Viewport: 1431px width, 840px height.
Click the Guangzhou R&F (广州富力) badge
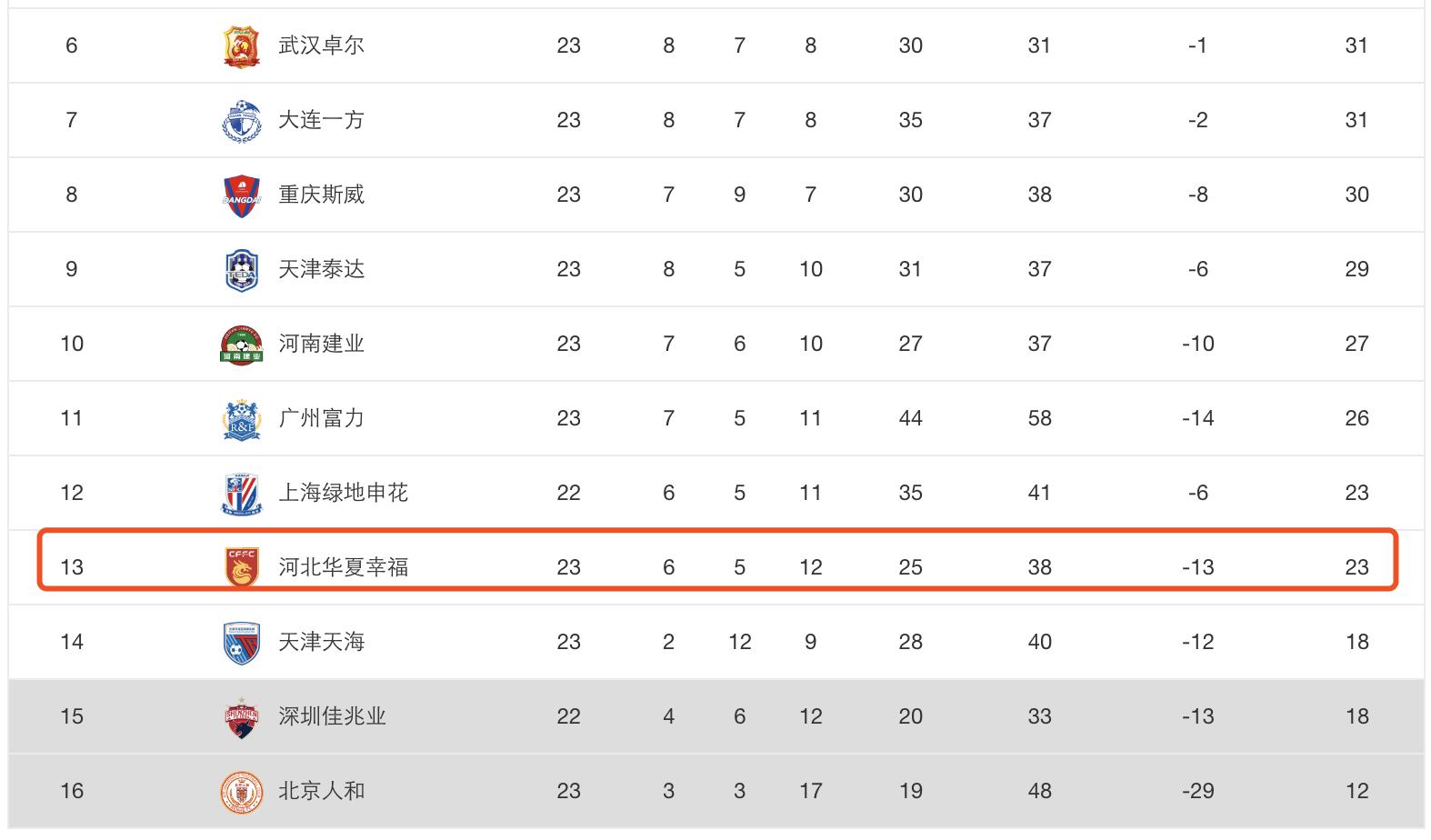click(242, 419)
